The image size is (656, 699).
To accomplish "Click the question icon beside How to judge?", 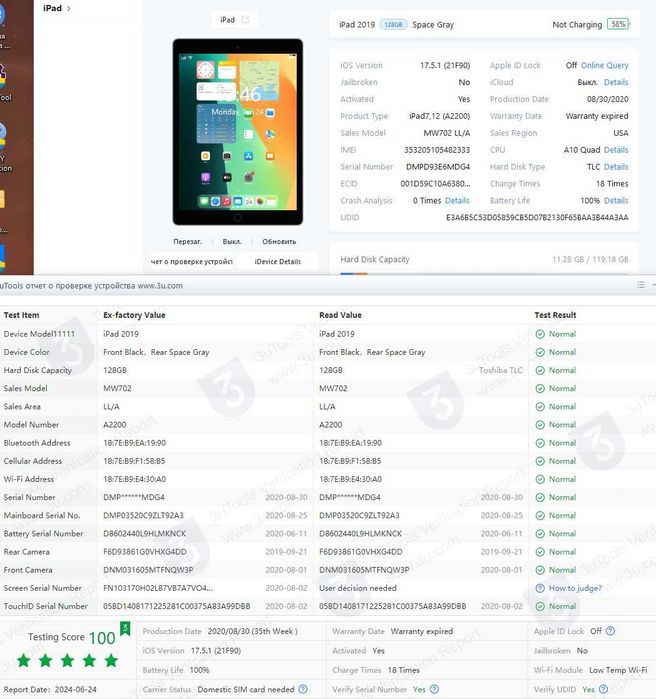I will click(540, 588).
